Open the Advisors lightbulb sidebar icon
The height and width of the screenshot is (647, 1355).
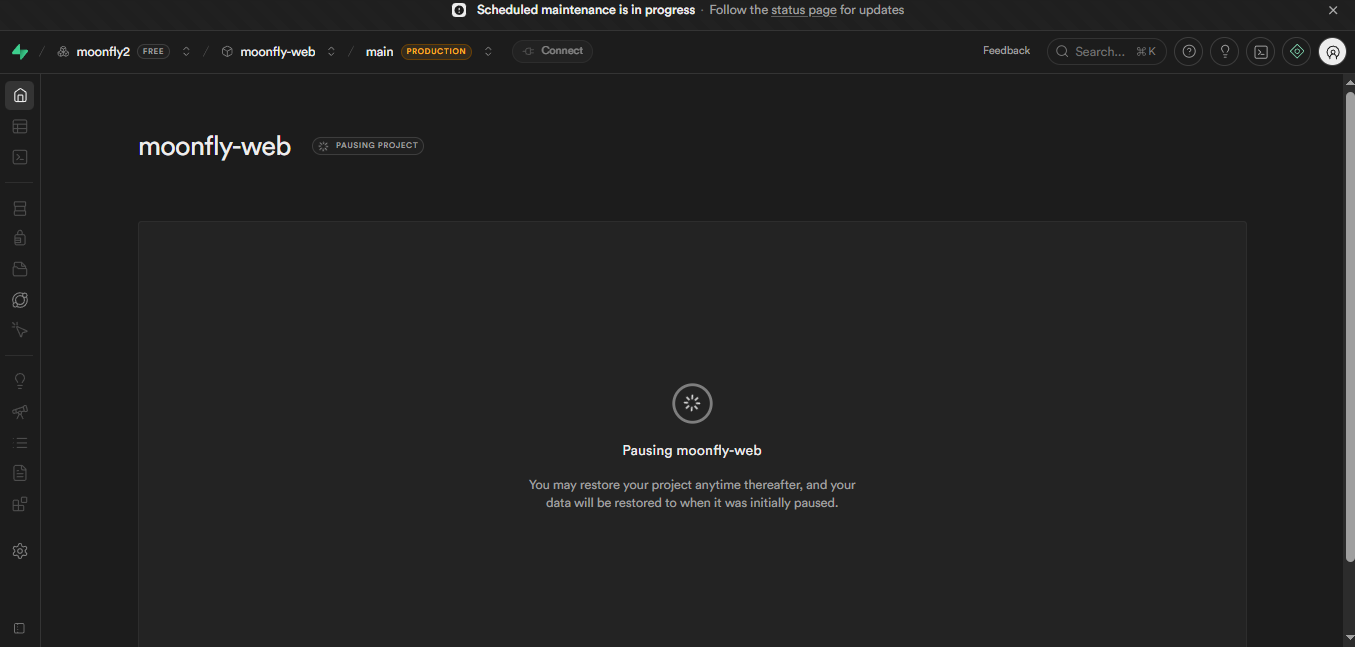coord(20,381)
